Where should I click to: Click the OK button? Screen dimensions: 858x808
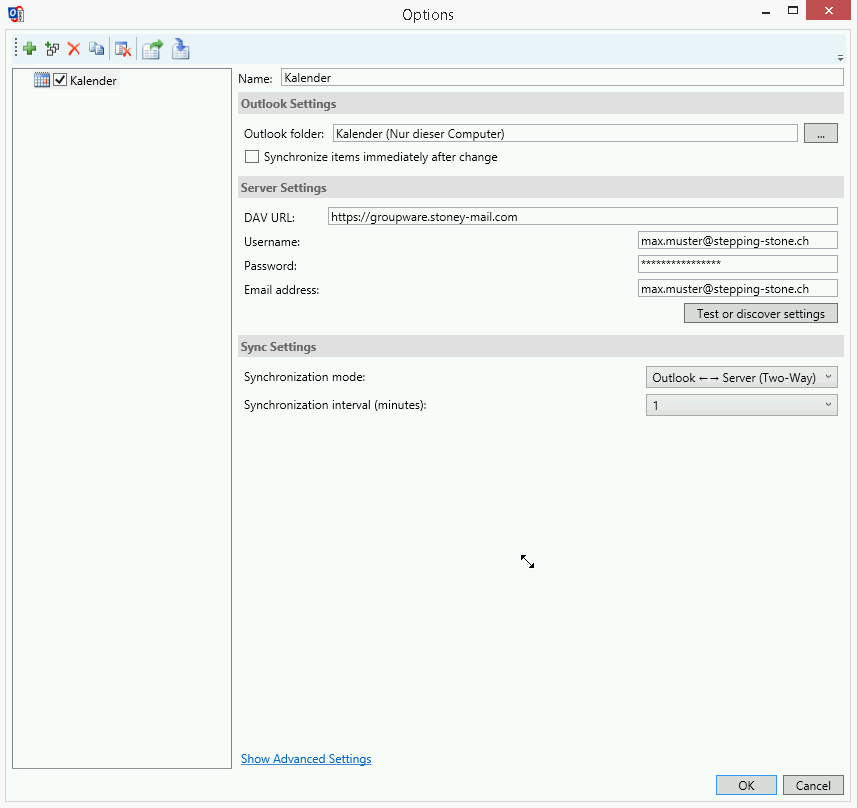[746, 785]
